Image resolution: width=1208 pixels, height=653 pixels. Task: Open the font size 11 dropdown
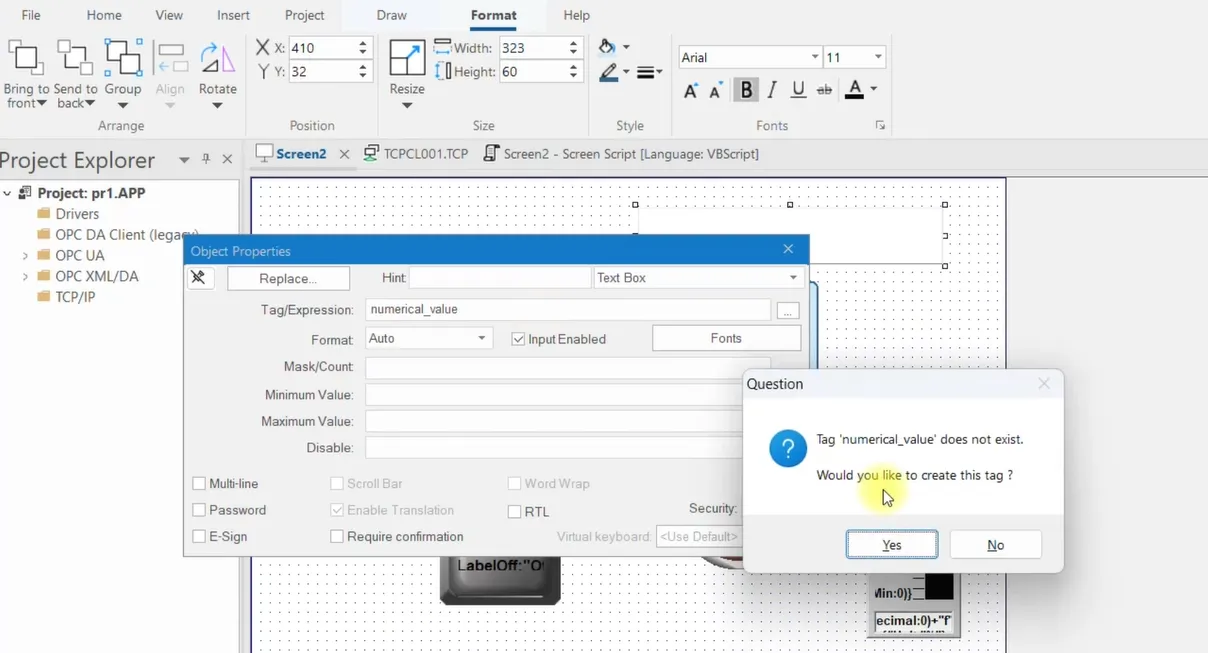point(878,58)
